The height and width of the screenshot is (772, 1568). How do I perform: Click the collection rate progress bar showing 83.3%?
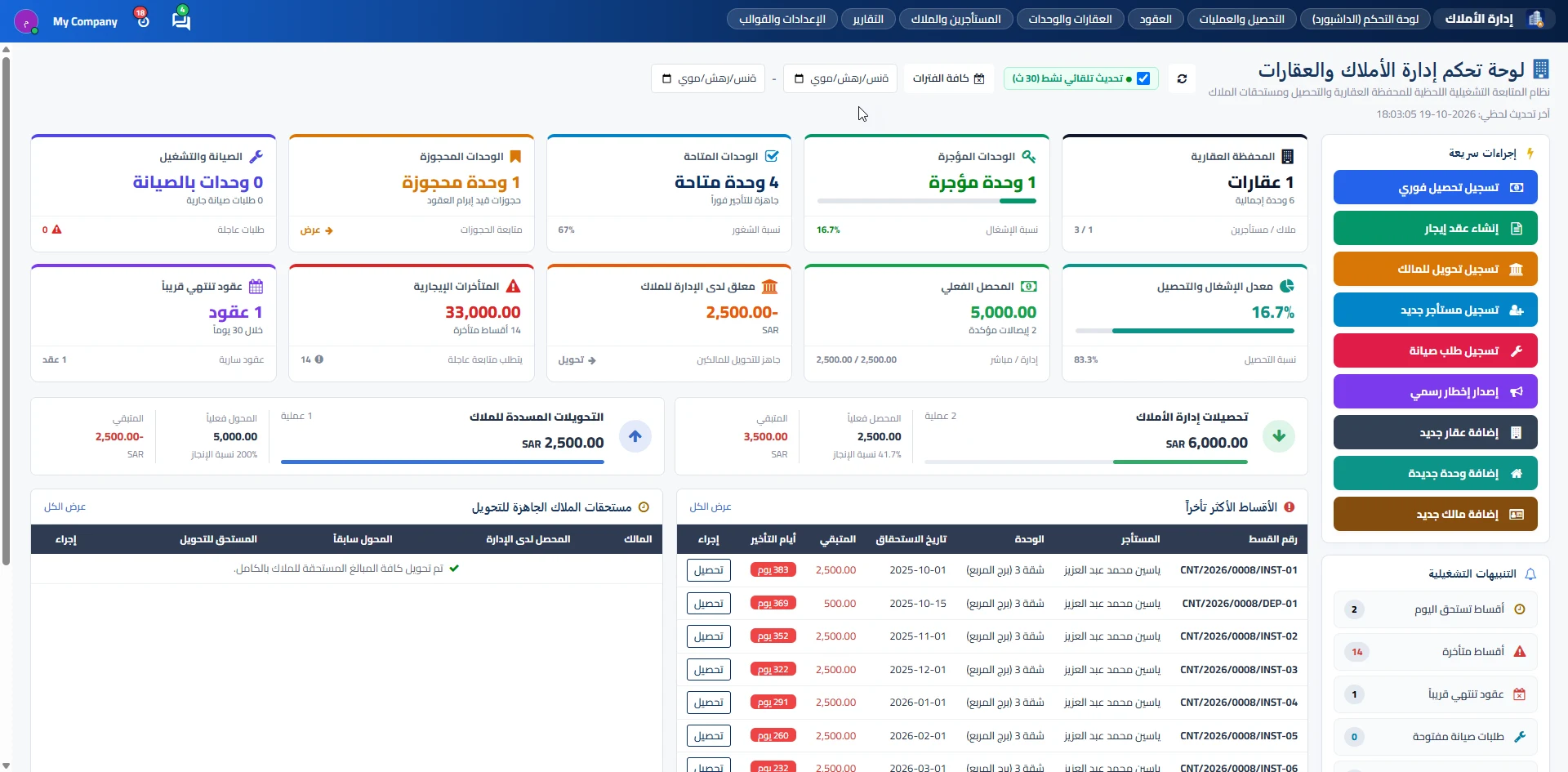[x=1185, y=331]
